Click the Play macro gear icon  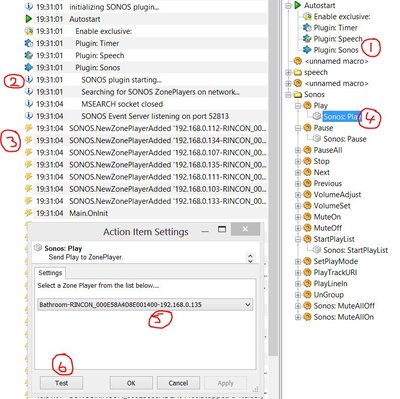307,106
